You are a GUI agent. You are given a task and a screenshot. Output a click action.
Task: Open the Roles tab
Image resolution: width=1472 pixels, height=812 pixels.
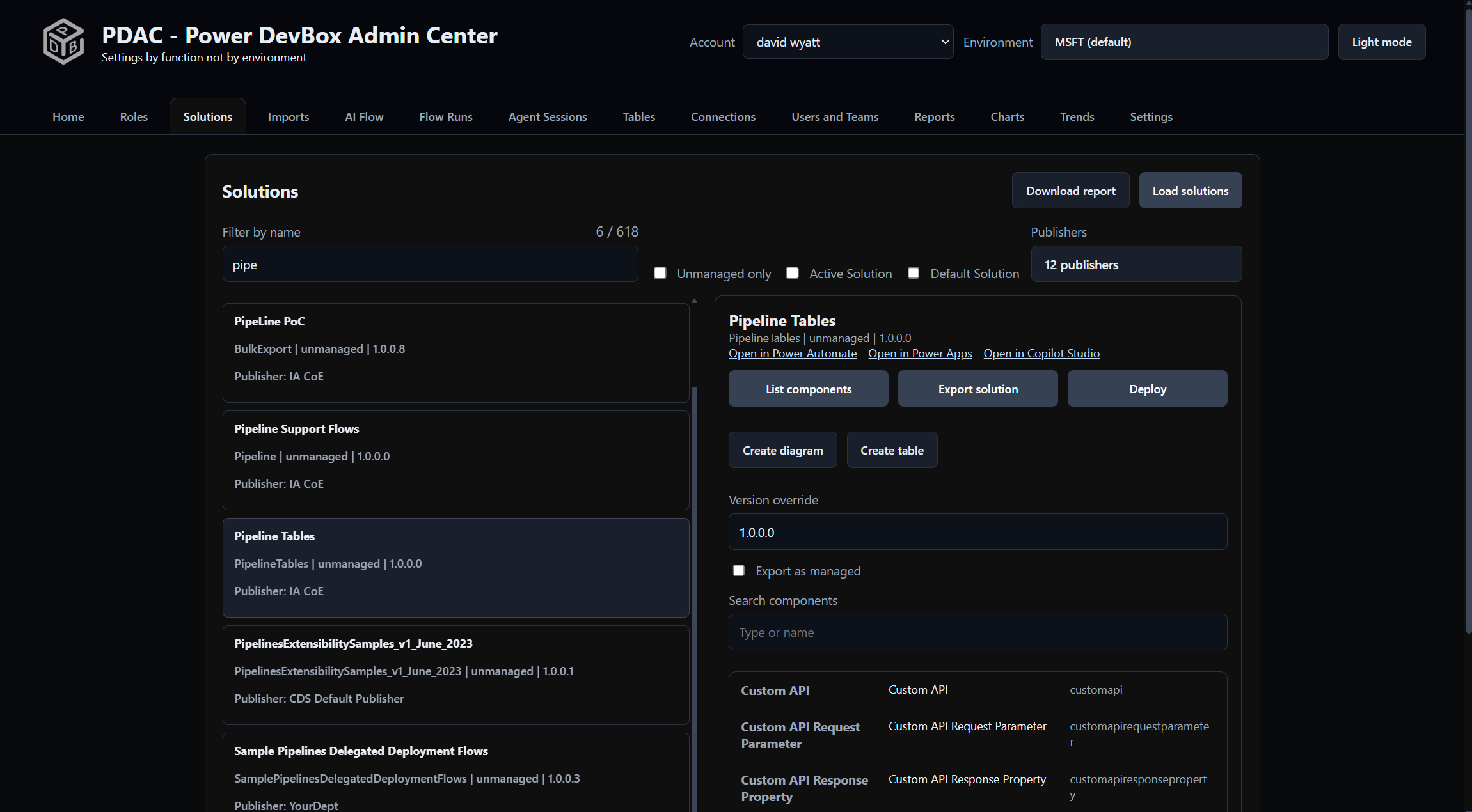tap(134, 116)
